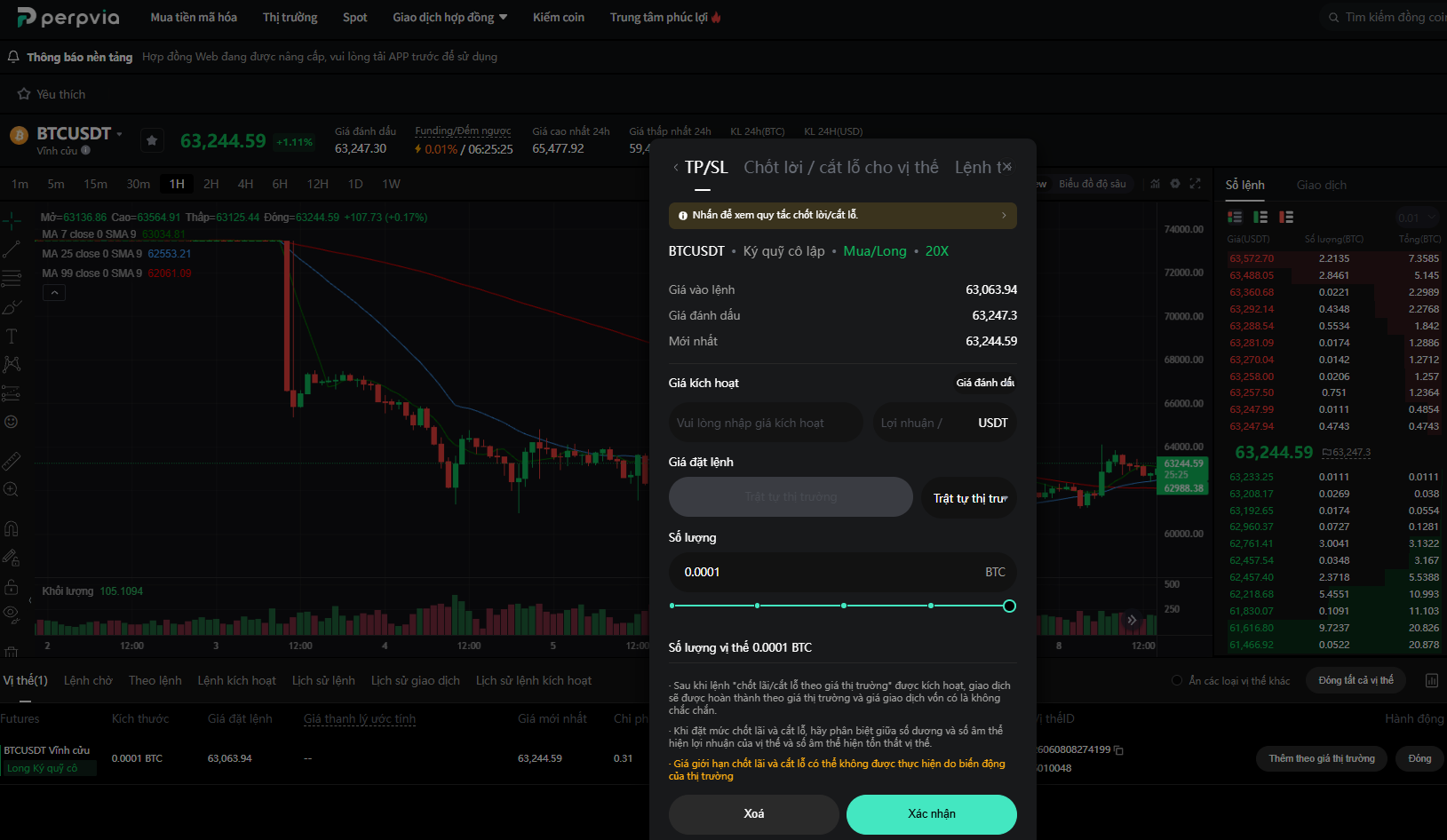Click Thêm theo giá thị trường button
The width and height of the screenshot is (1447, 840).
click(x=1322, y=758)
